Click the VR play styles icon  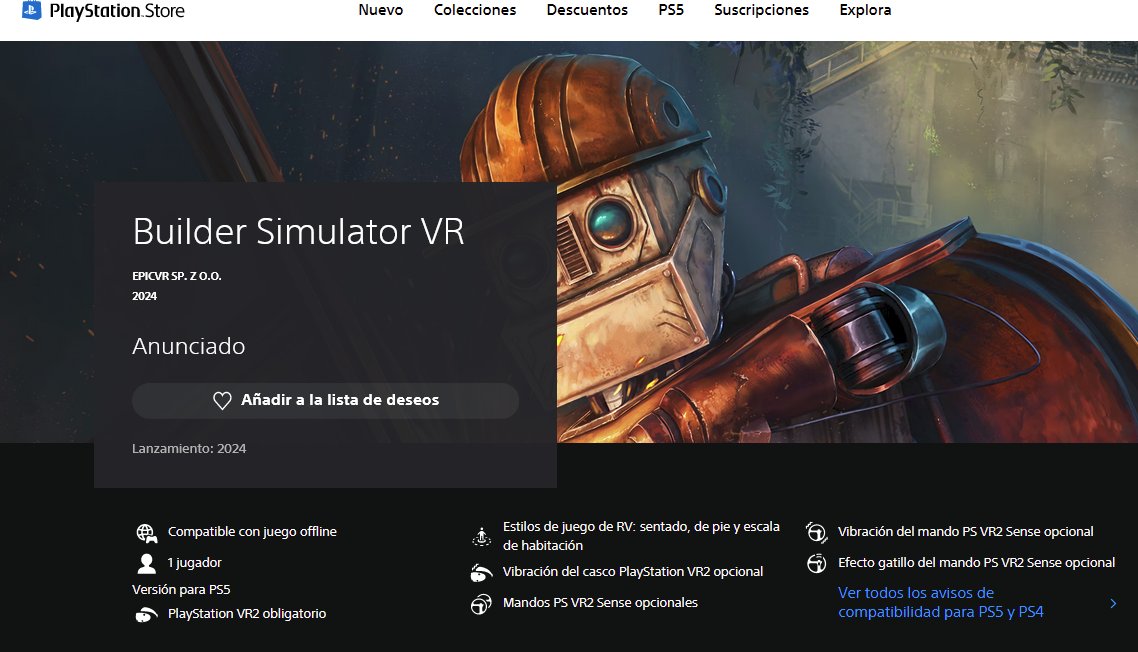pyautogui.click(x=482, y=537)
